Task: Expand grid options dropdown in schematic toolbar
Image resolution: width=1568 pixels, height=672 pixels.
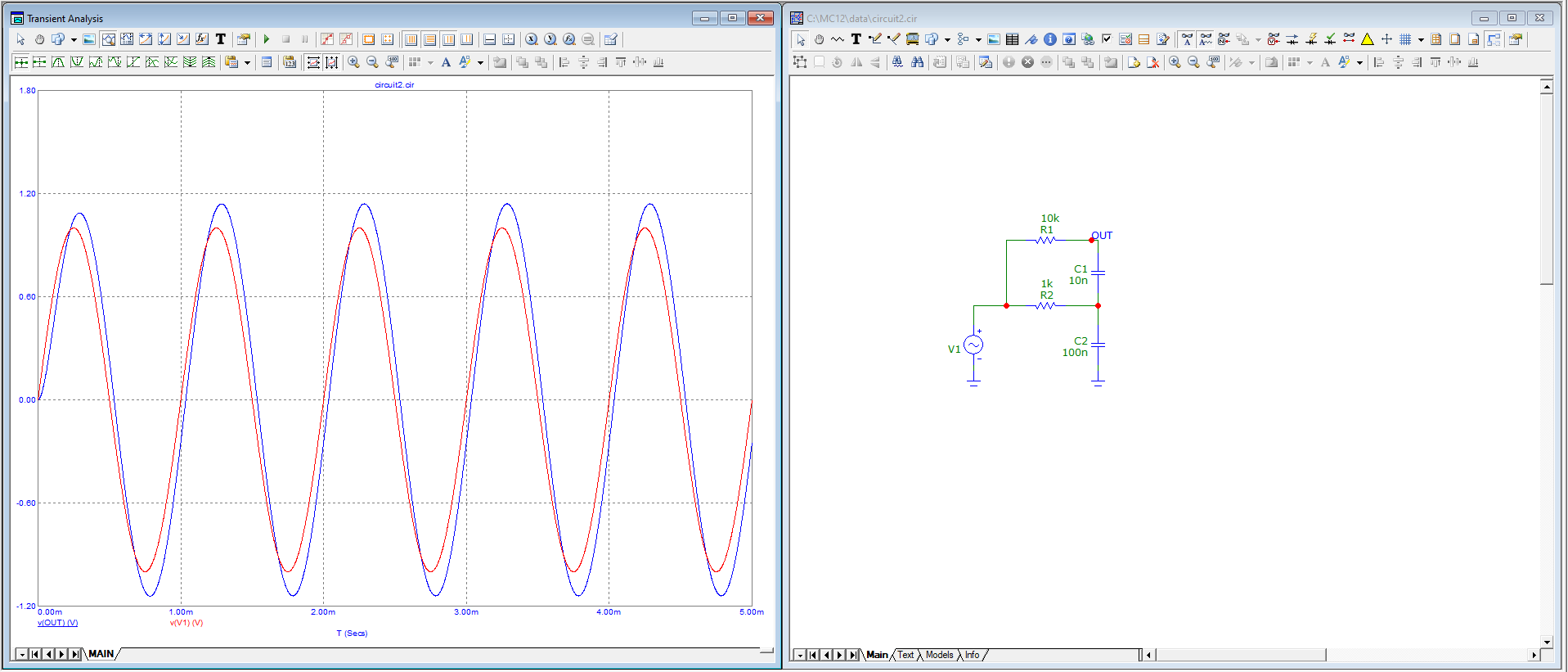Action: pos(1421,39)
